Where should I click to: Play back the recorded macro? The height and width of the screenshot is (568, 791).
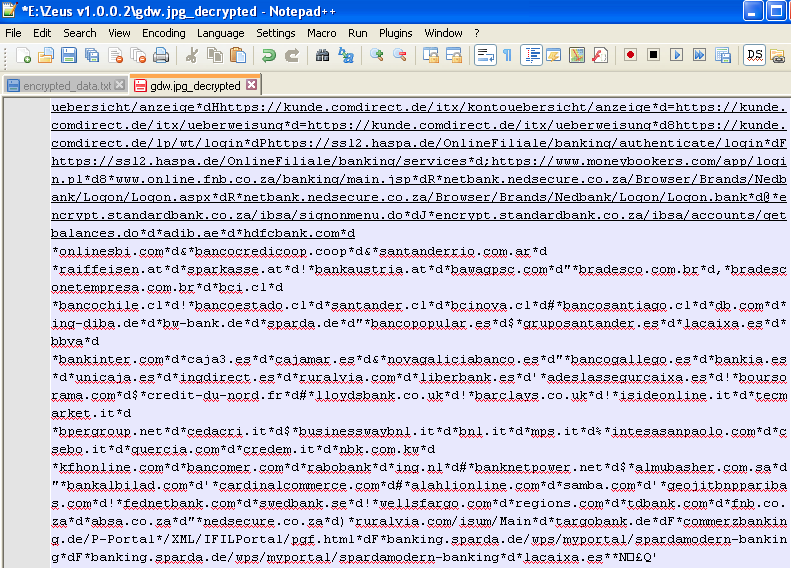point(676,54)
